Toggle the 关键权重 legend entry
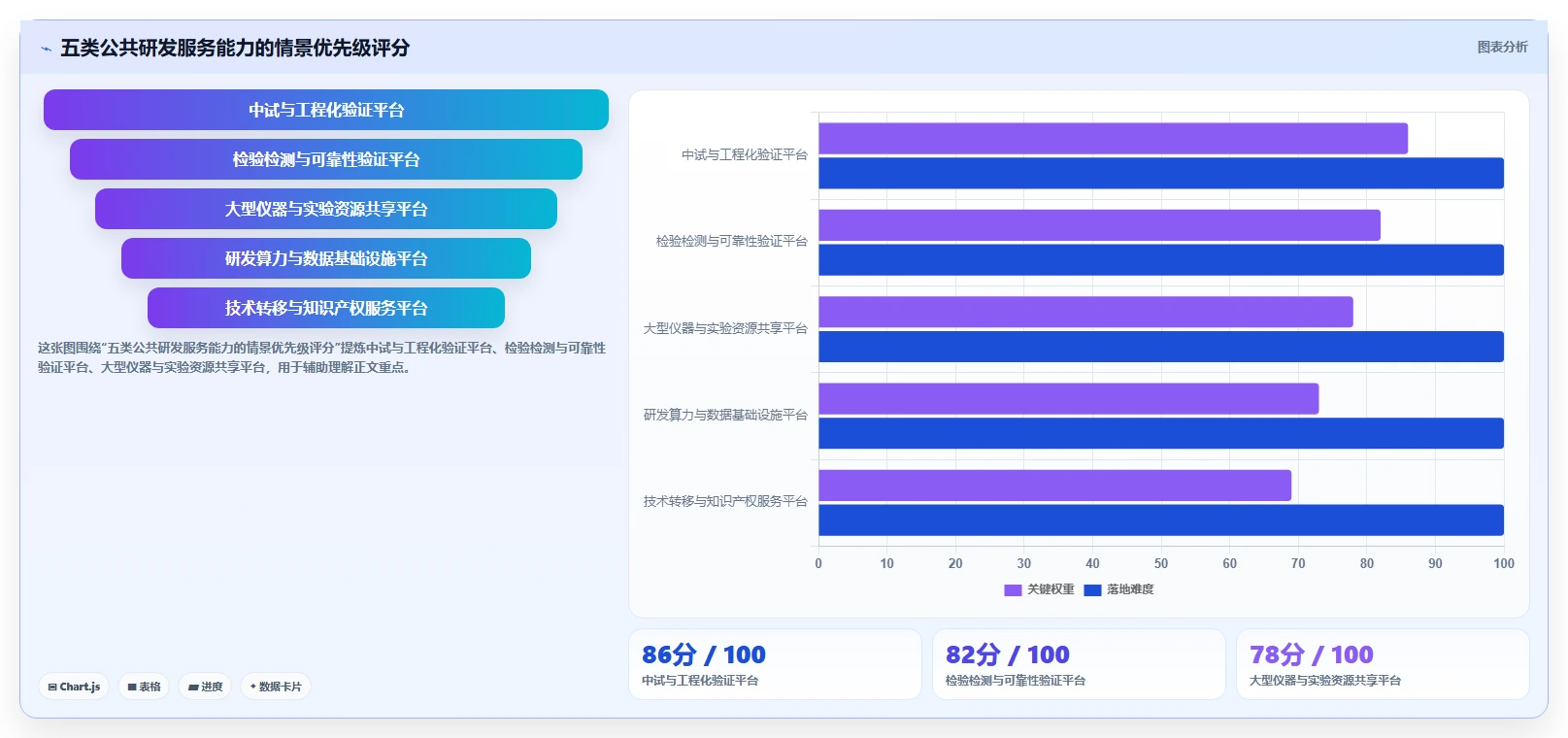This screenshot has width=1568, height=738. pos(1039,589)
